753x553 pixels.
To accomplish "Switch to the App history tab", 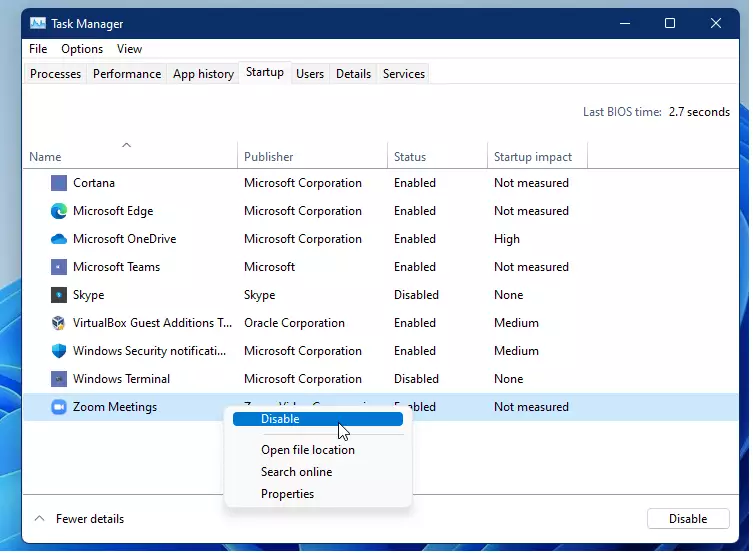I will (x=203, y=74).
